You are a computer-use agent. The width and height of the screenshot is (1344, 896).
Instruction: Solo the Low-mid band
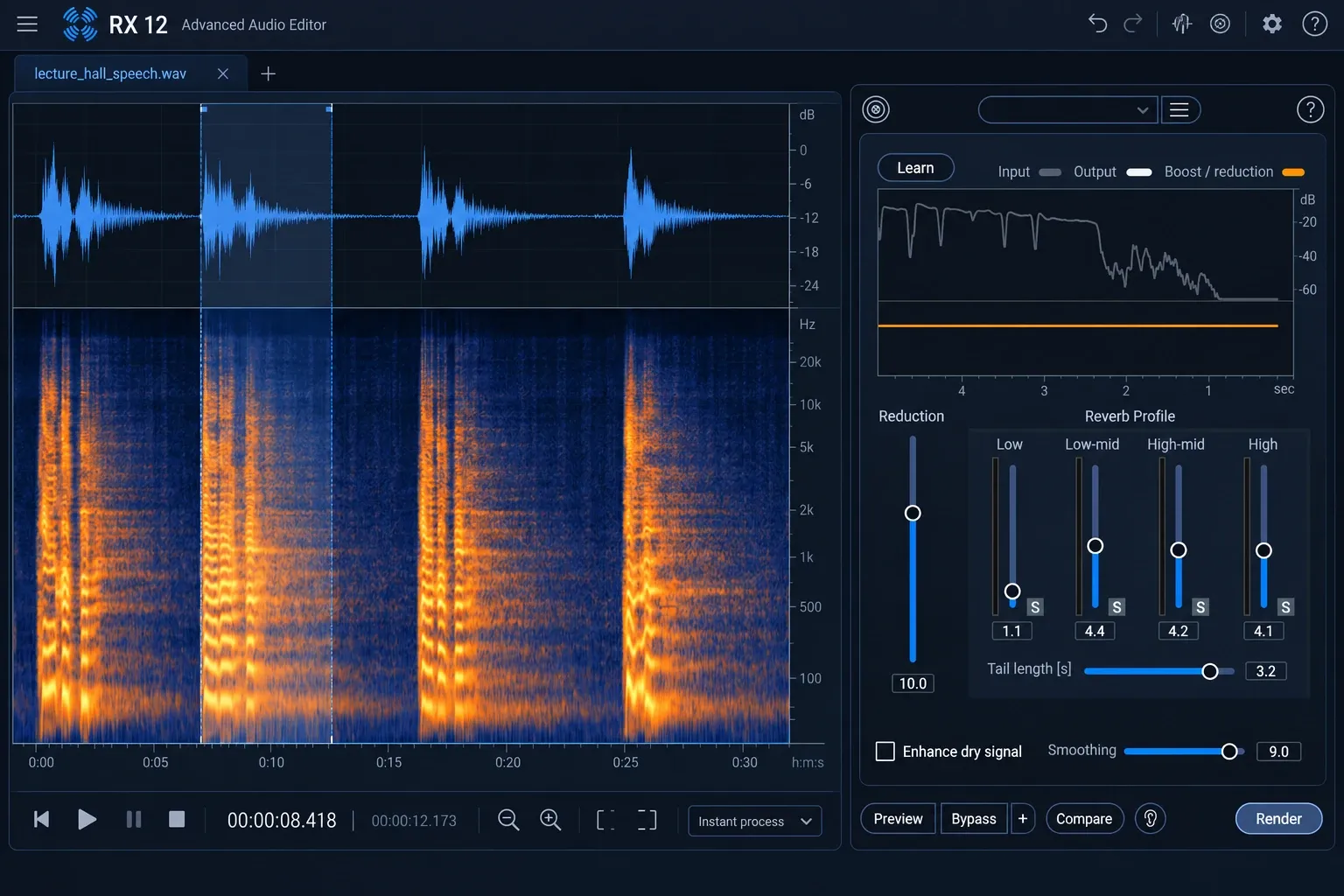(x=1116, y=607)
